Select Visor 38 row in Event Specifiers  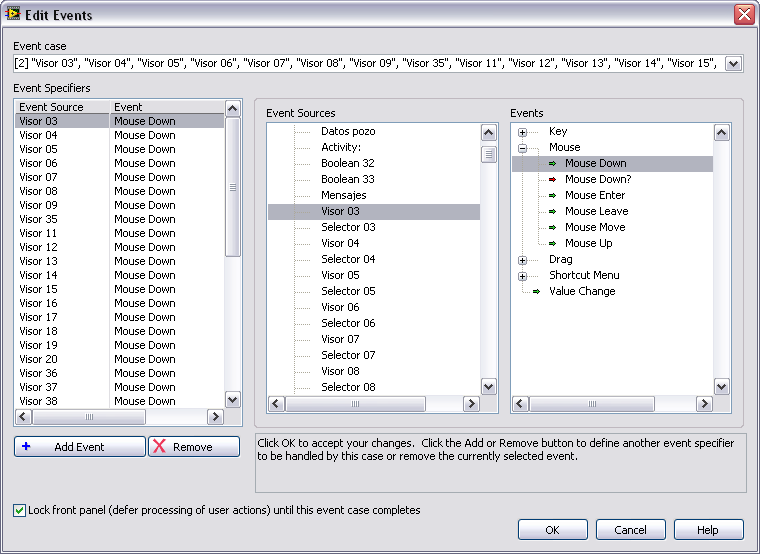pos(120,402)
